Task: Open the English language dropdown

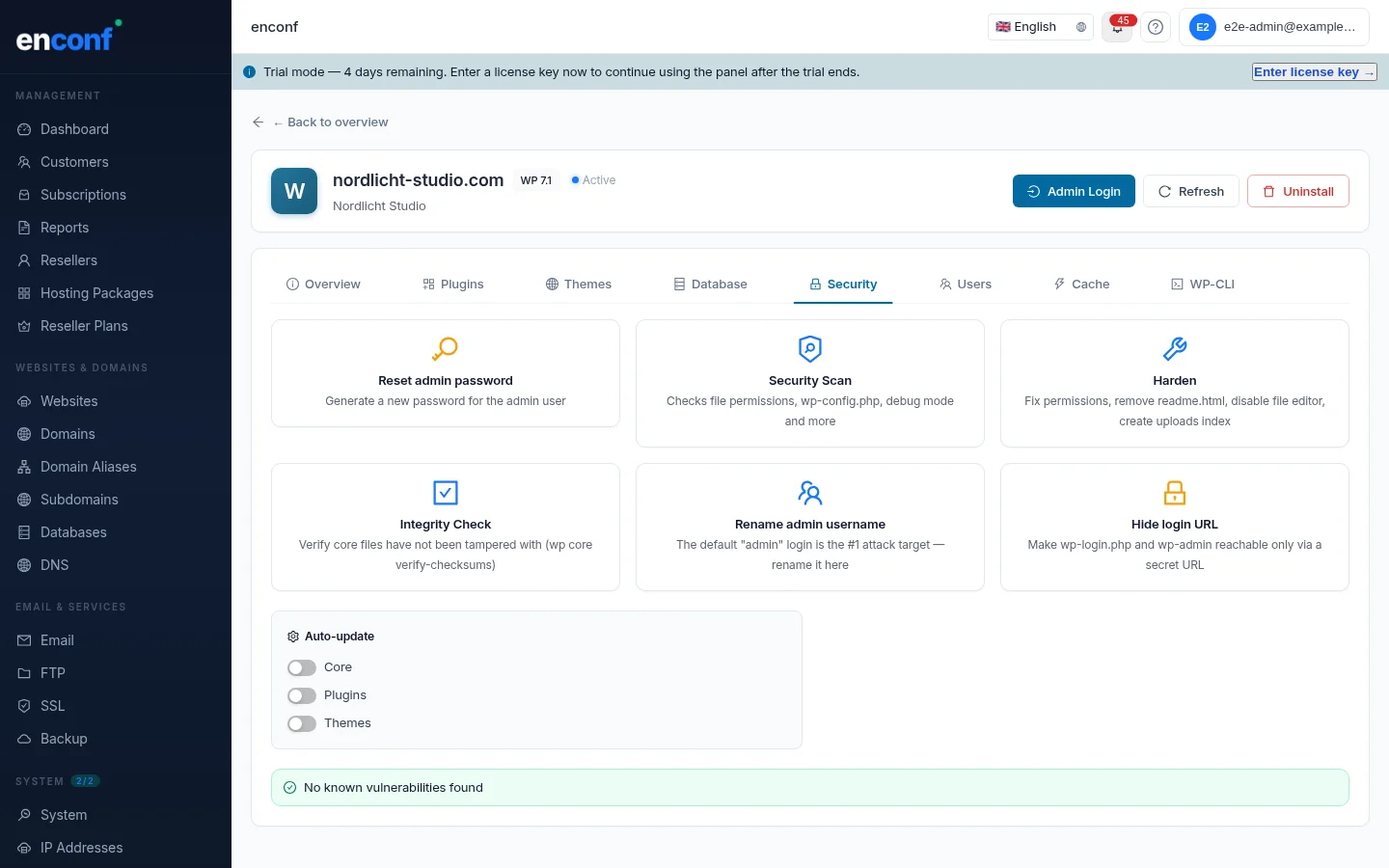Action: [x=1041, y=27]
